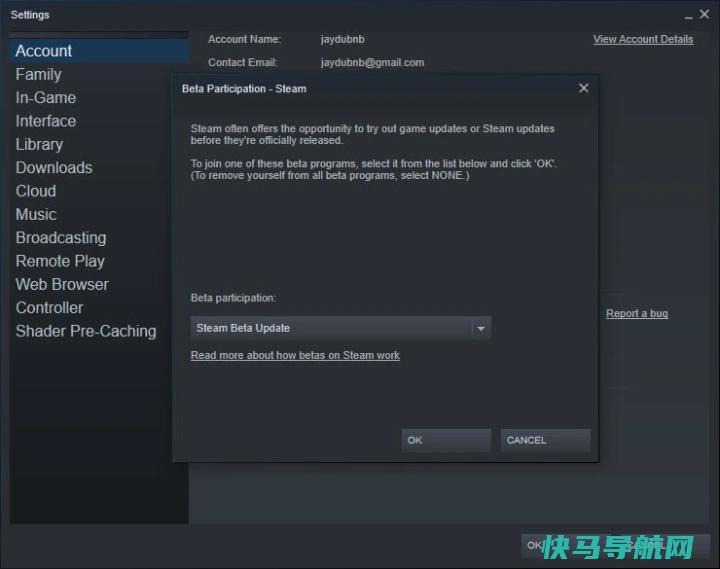Open the Beta participation dropdown arrow

[481, 328]
